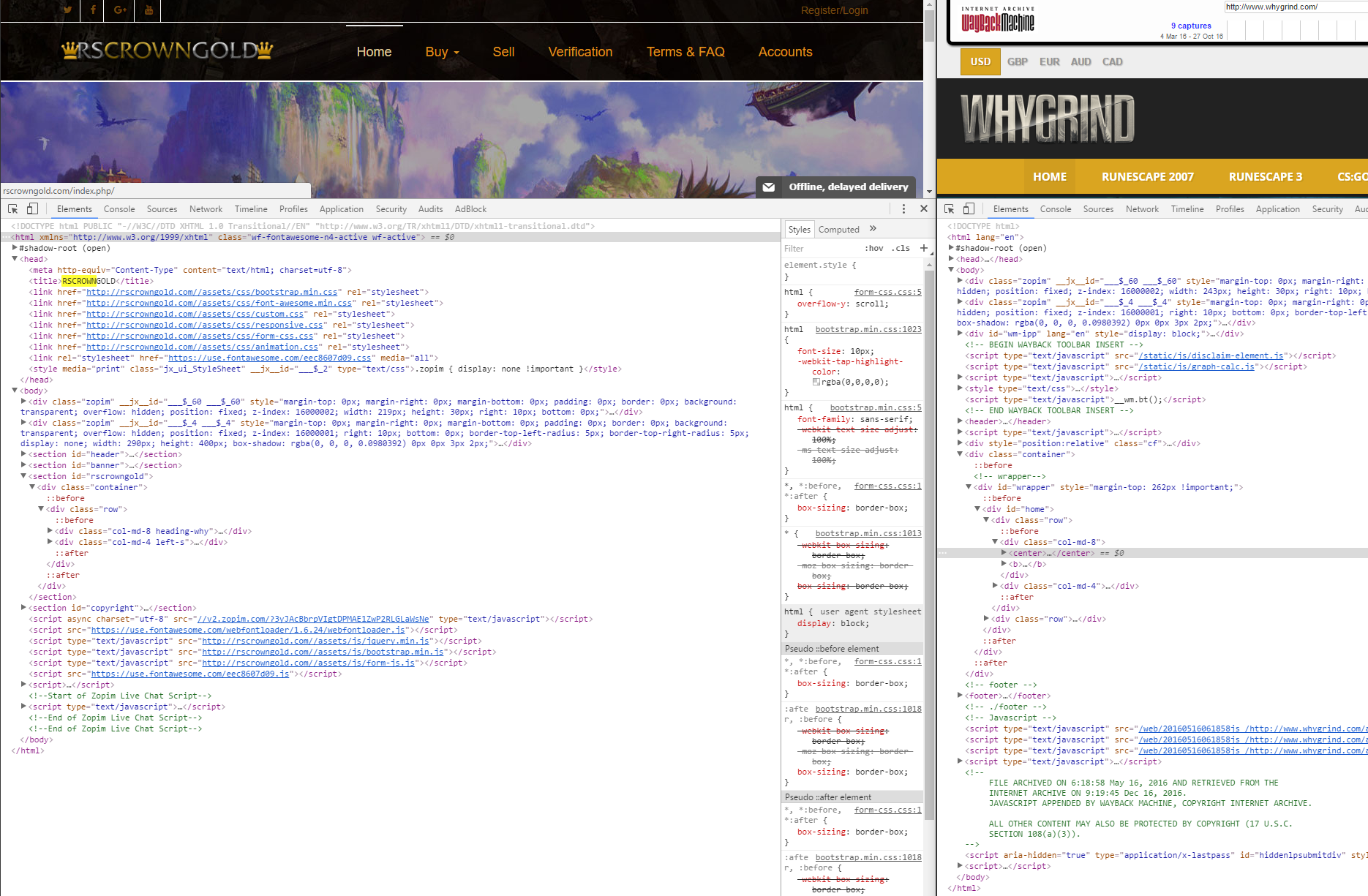Open Sources tab in right DevTools
1368x896 pixels.
(1098, 209)
